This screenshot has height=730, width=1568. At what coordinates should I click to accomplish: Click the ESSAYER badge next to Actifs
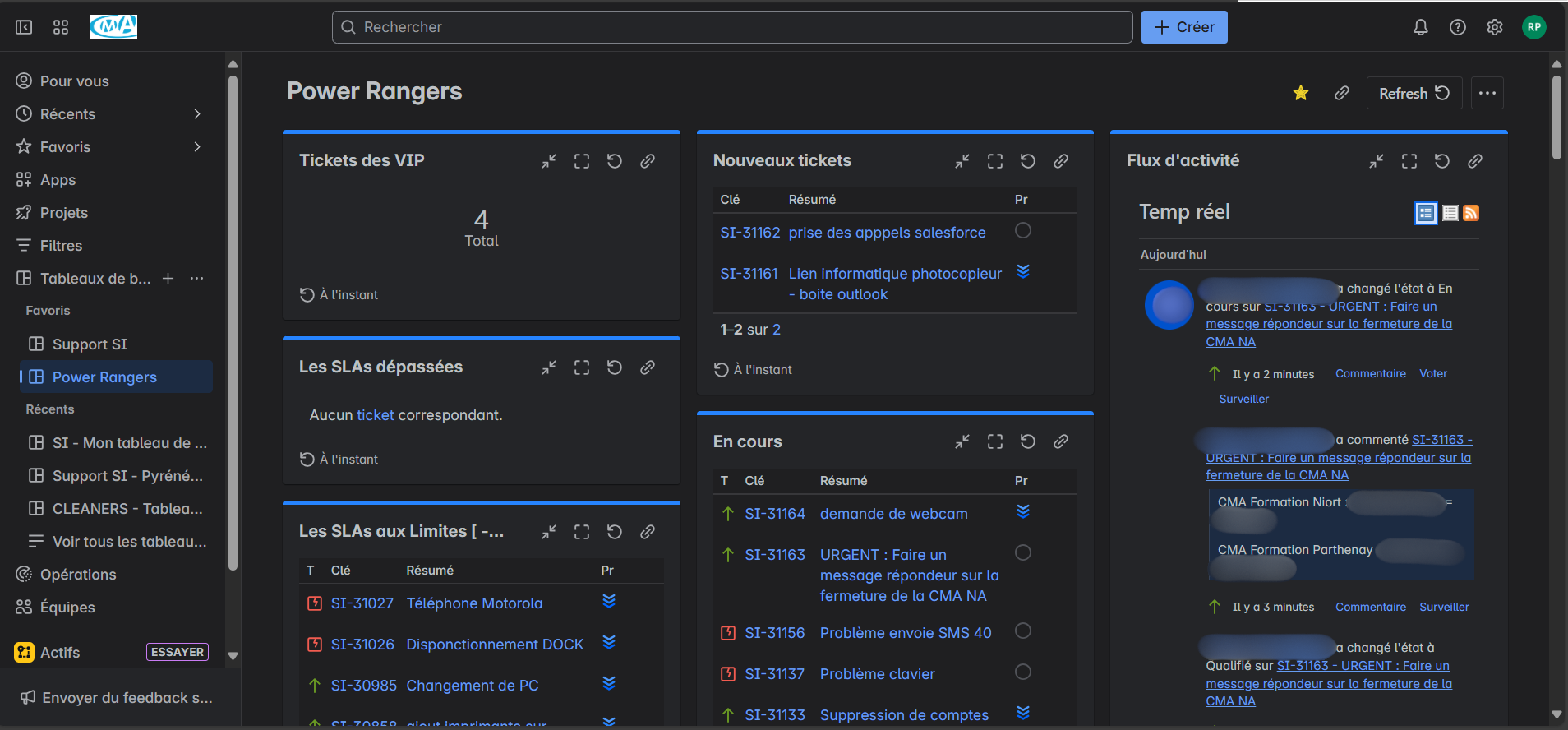(178, 652)
